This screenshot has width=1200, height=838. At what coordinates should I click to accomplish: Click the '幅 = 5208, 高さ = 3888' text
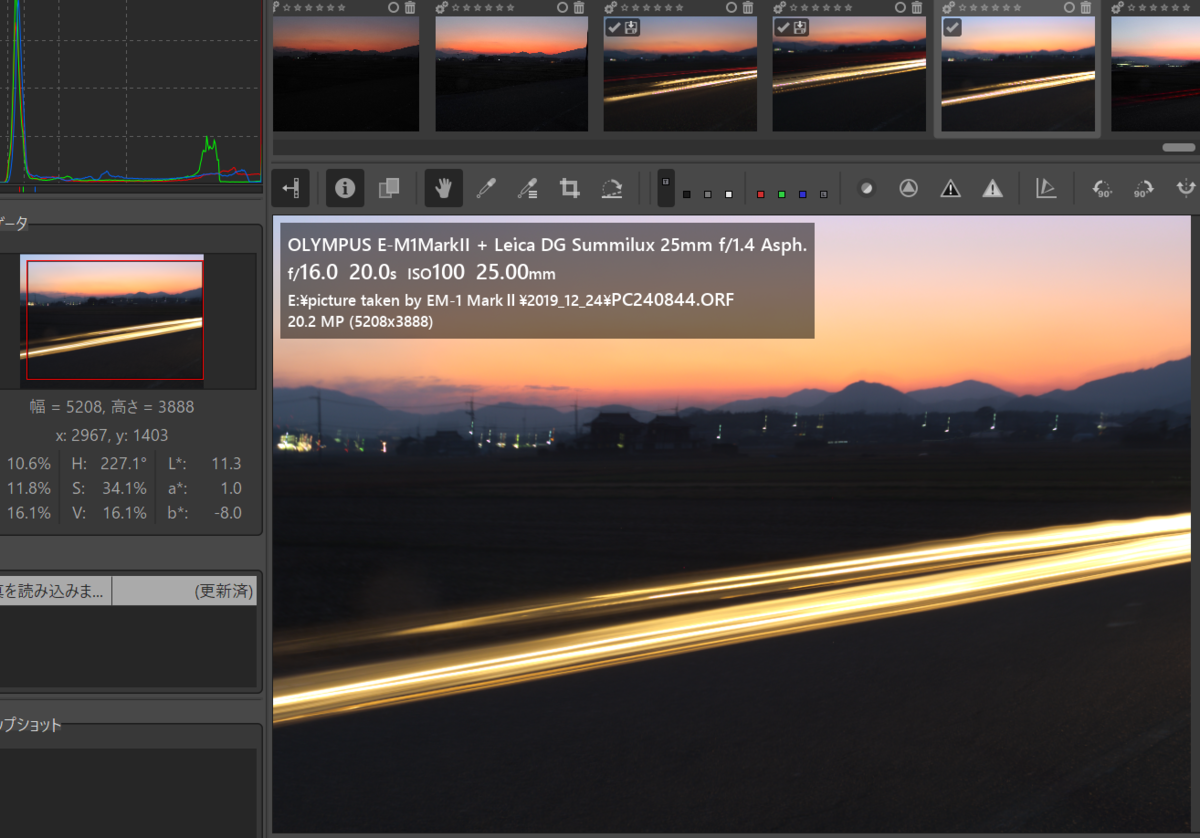pyautogui.click(x=111, y=407)
